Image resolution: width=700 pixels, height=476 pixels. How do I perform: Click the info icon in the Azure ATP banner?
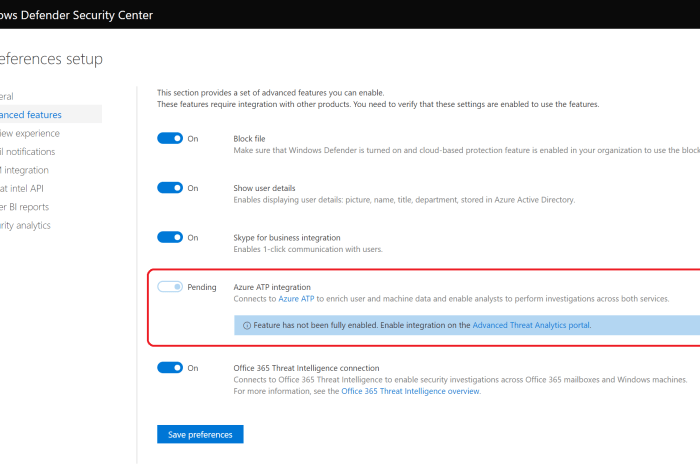click(x=247, y=325)
